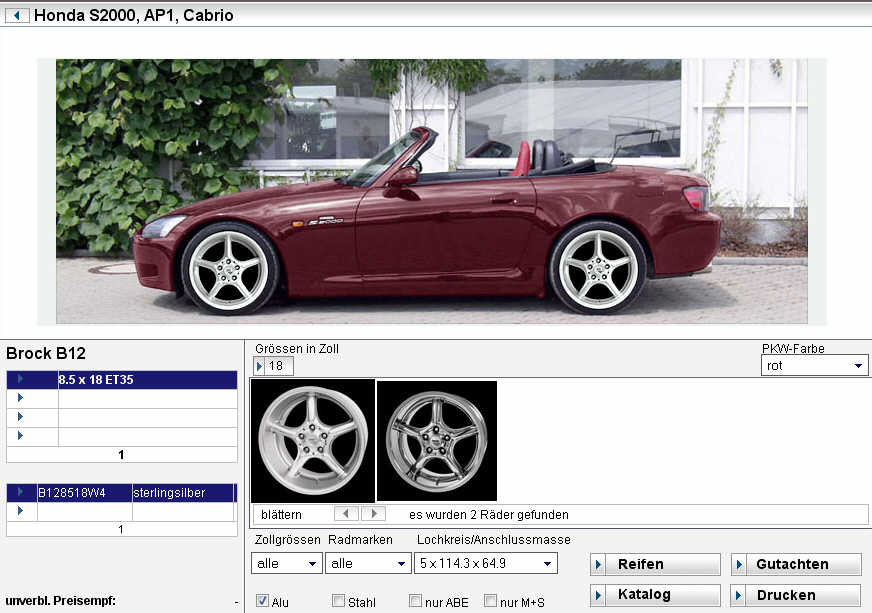This screenshot has width=872, height=613.
Task: Select the second polished wheel thumbnail
Action: (437, 439)
